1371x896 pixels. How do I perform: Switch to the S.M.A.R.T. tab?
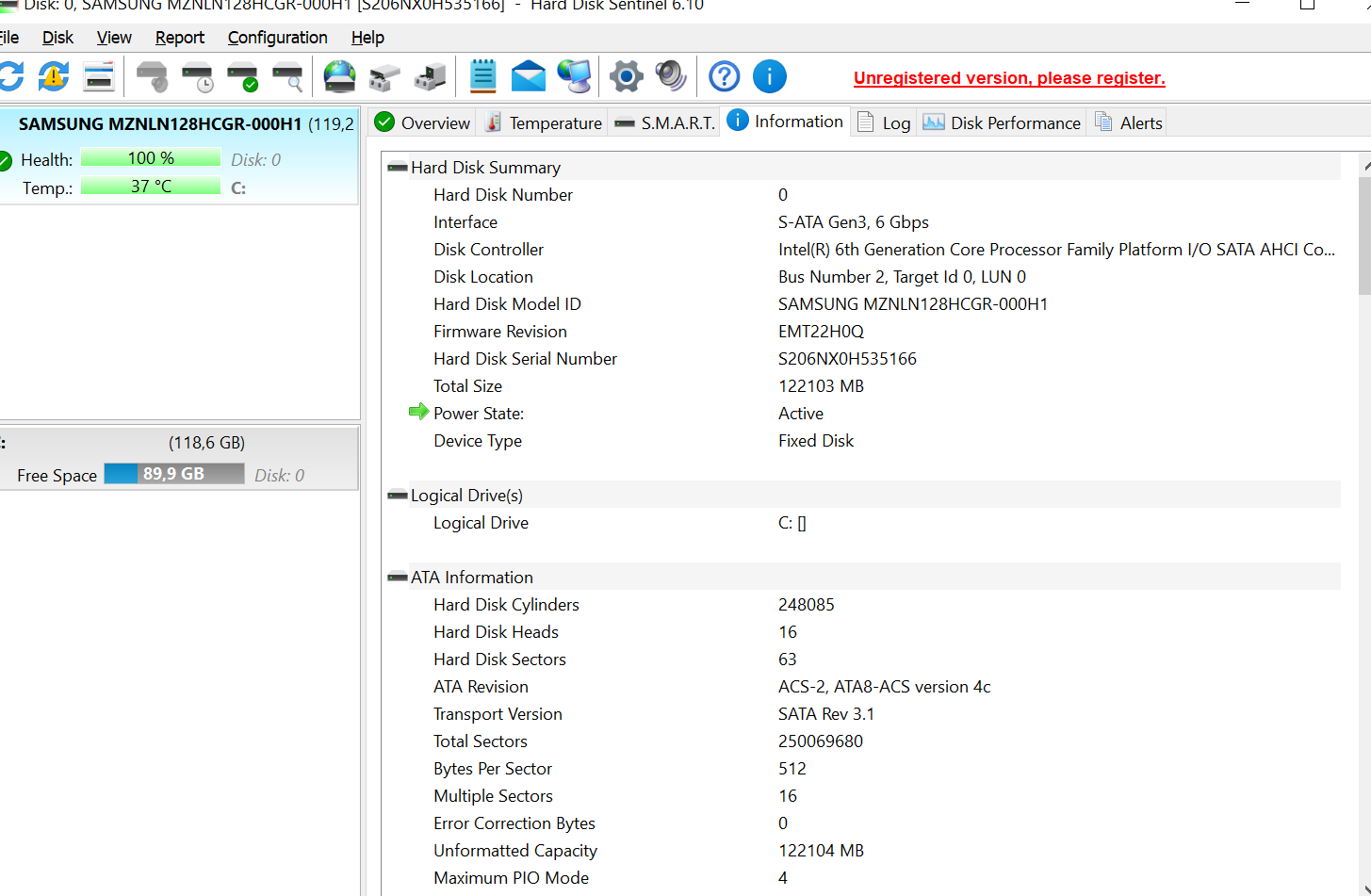pos(665,123)
